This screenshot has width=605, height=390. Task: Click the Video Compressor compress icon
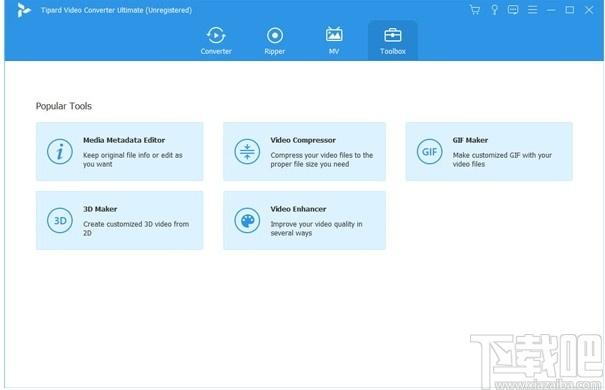tap(247, 152)
